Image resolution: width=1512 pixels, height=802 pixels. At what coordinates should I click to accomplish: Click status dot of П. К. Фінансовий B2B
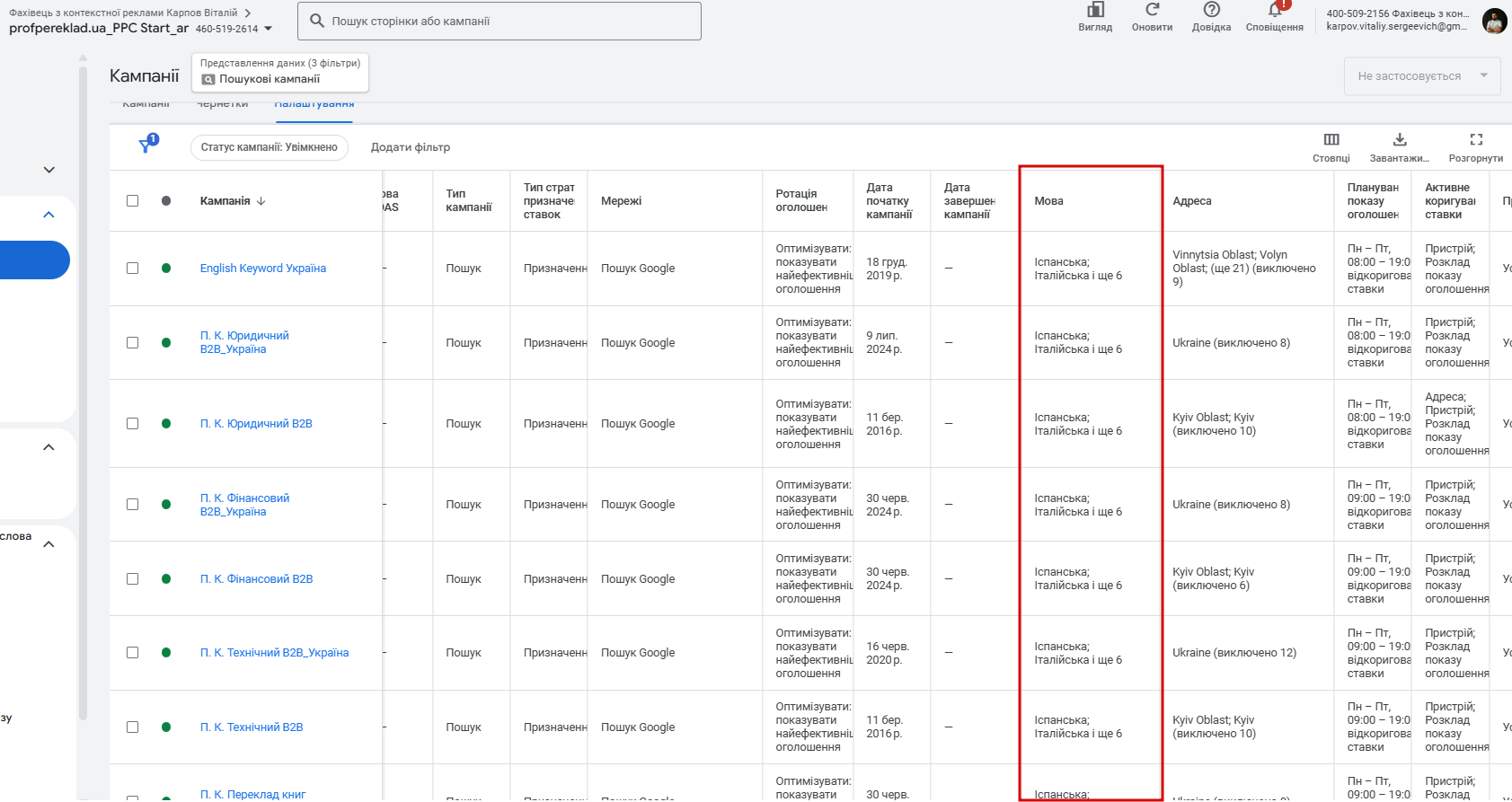[166, 578]
